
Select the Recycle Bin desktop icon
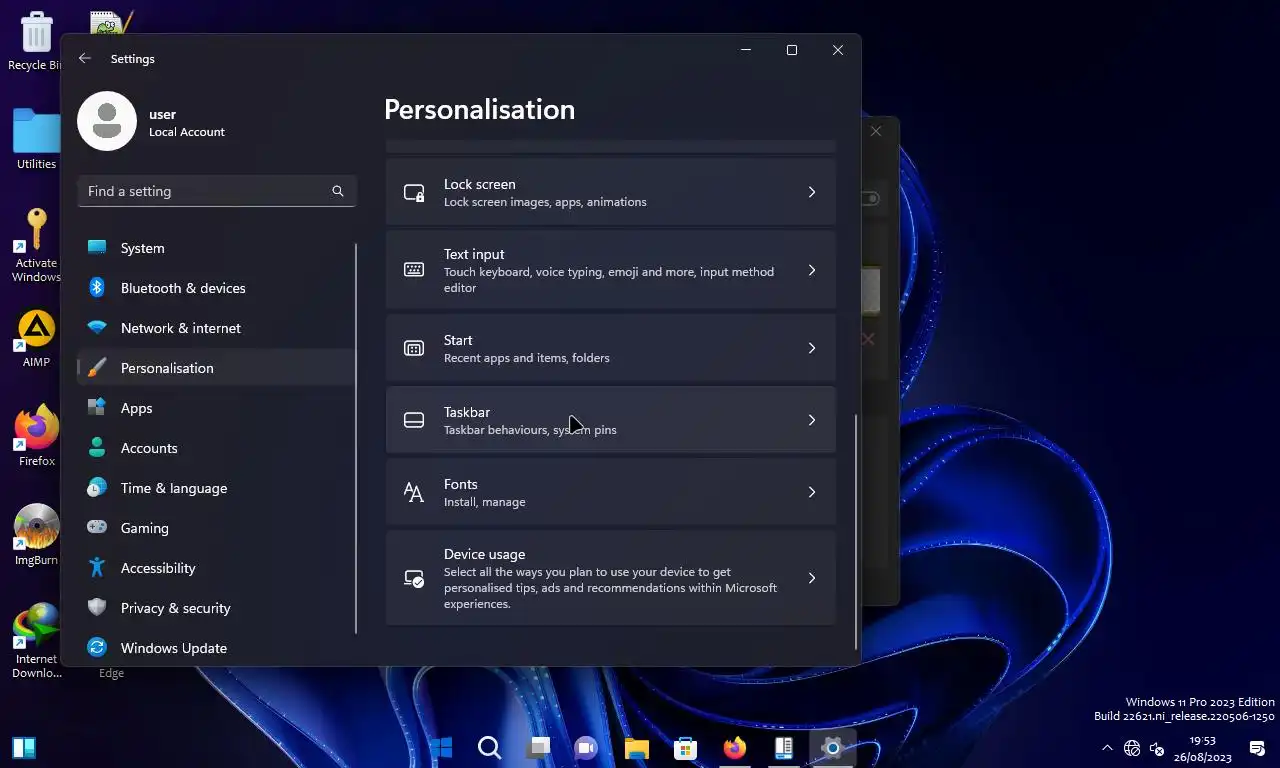36,42
